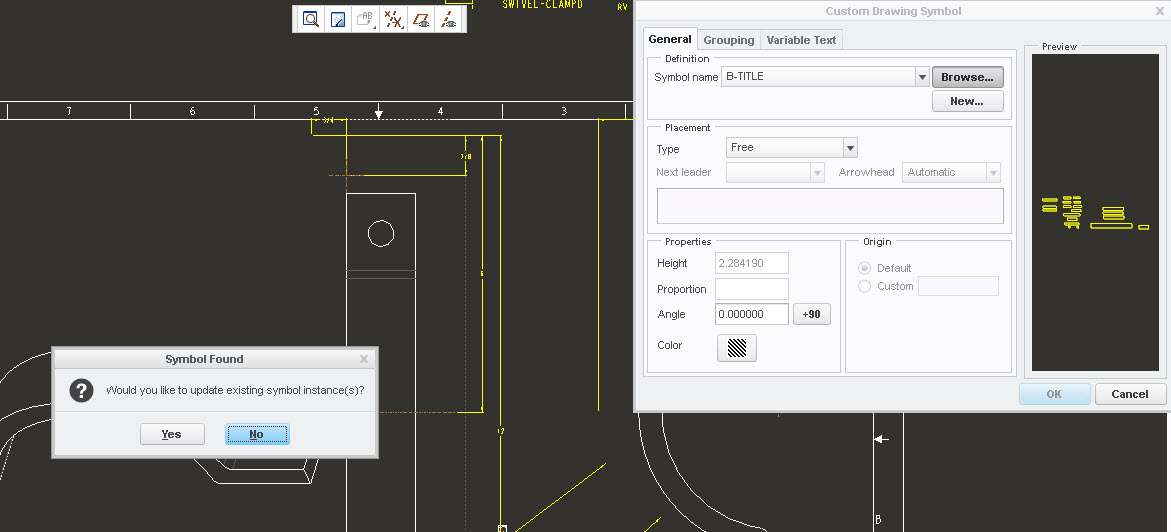Viewport: 1171px width, 532px height.
Task: Open the annotation display AB toolbar icon
Action: (365, 19)
